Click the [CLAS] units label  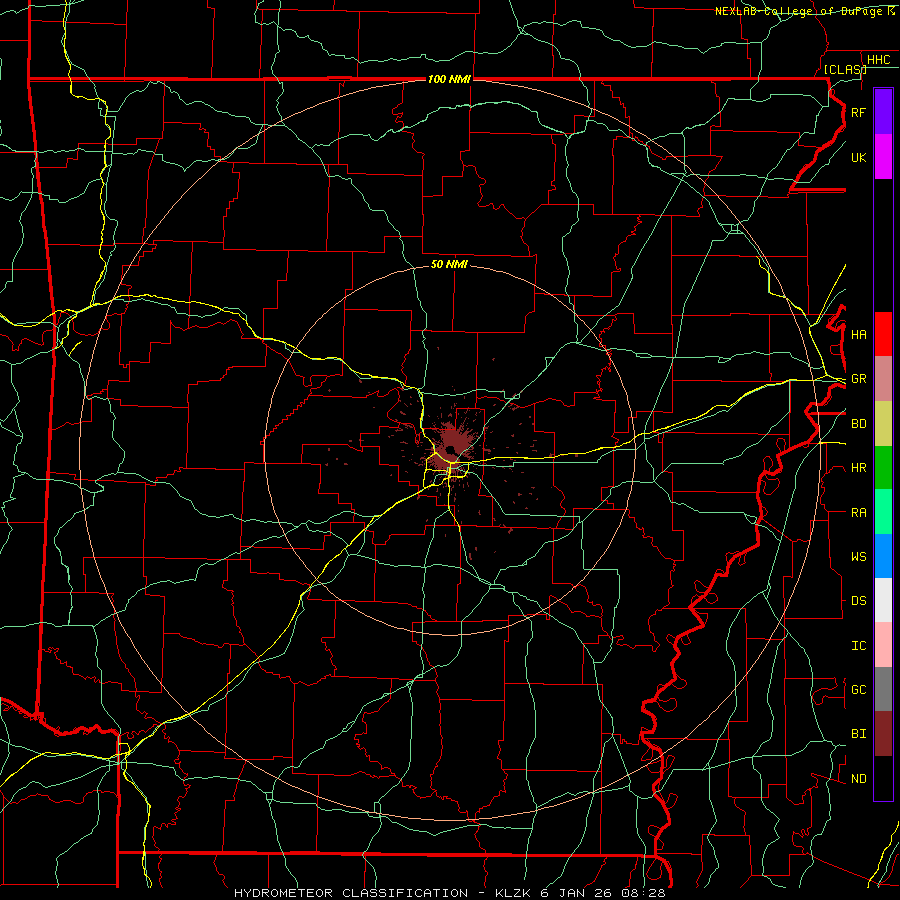pyautogui.click(x=845, y=69)
